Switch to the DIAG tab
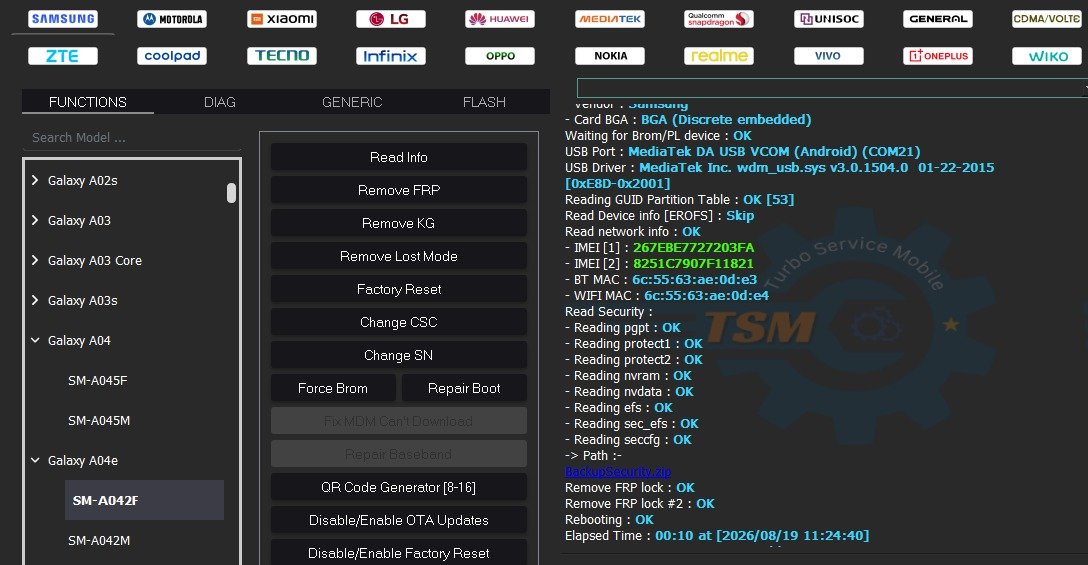 click(220, 102)
